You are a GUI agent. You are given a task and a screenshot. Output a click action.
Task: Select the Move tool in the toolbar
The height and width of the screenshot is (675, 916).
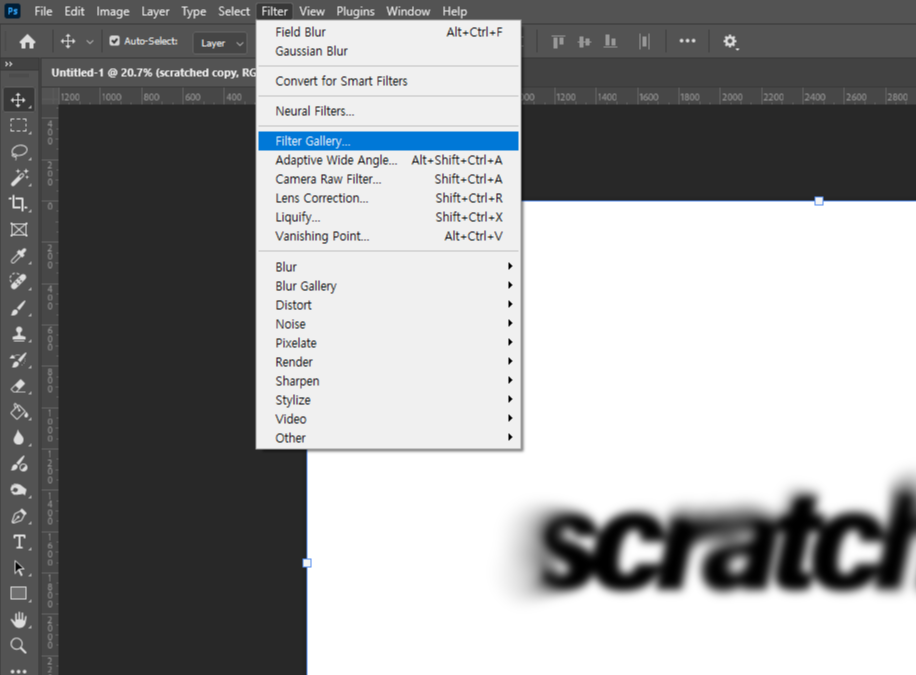pyautogui.click(x=18, y=99)
